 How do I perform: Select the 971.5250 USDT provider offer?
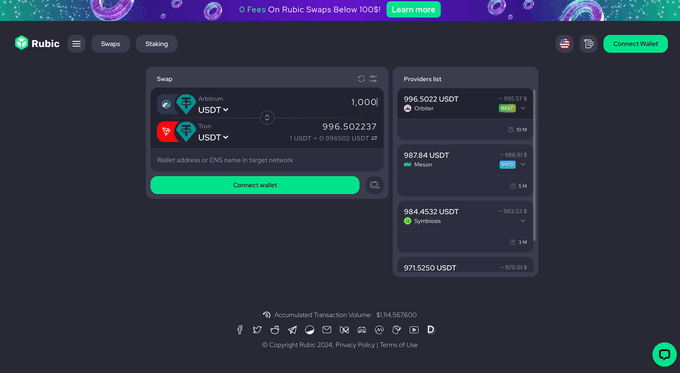pos(465,265)
